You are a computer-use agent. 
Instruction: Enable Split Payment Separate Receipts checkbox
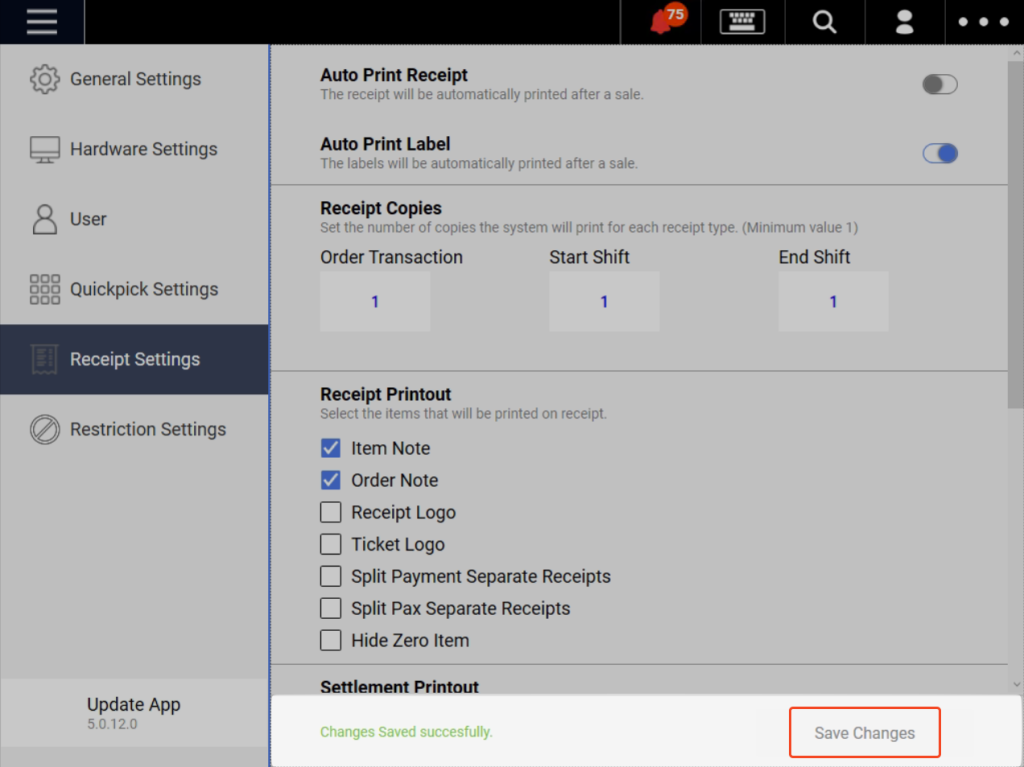tap(331, 576)
